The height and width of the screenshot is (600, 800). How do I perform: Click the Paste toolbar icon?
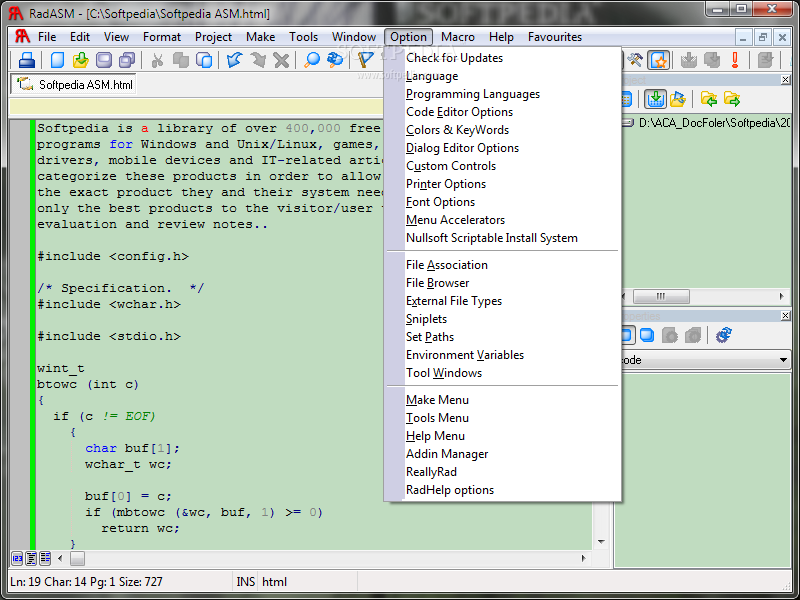click(204, 60)
